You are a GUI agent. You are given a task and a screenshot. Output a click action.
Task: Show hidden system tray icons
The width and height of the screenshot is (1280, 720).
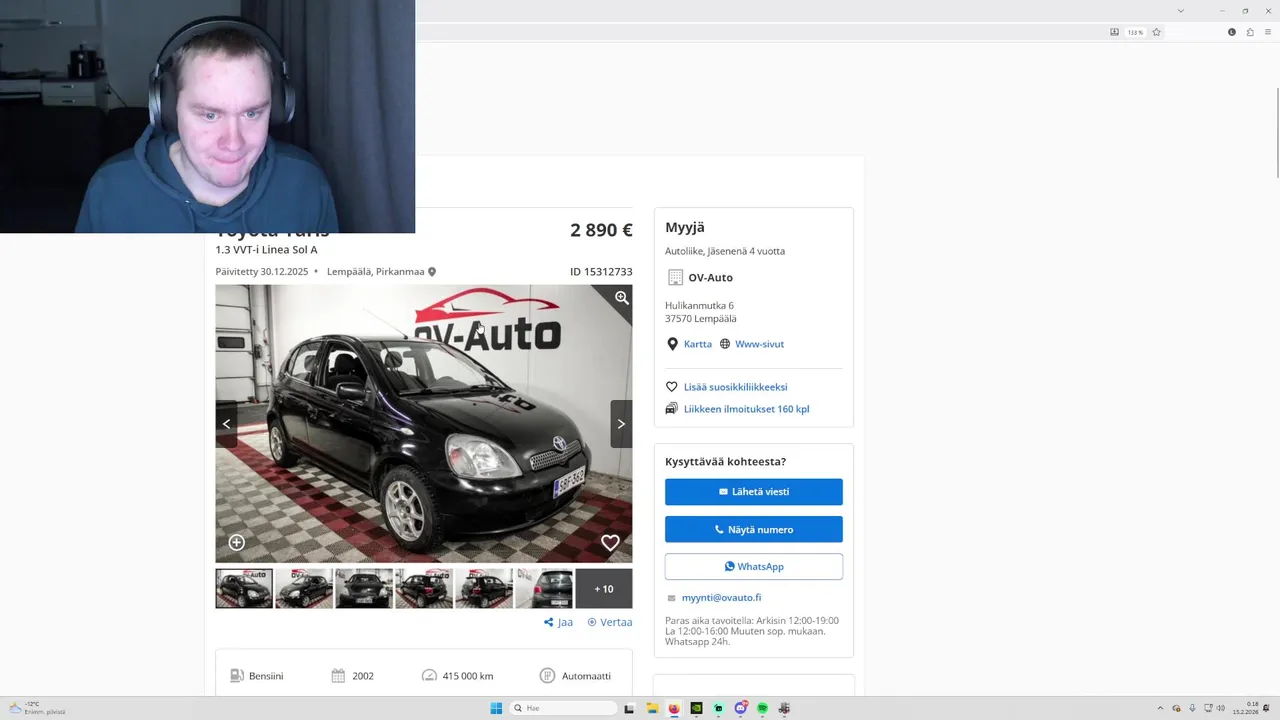[x=1160, y=708]
